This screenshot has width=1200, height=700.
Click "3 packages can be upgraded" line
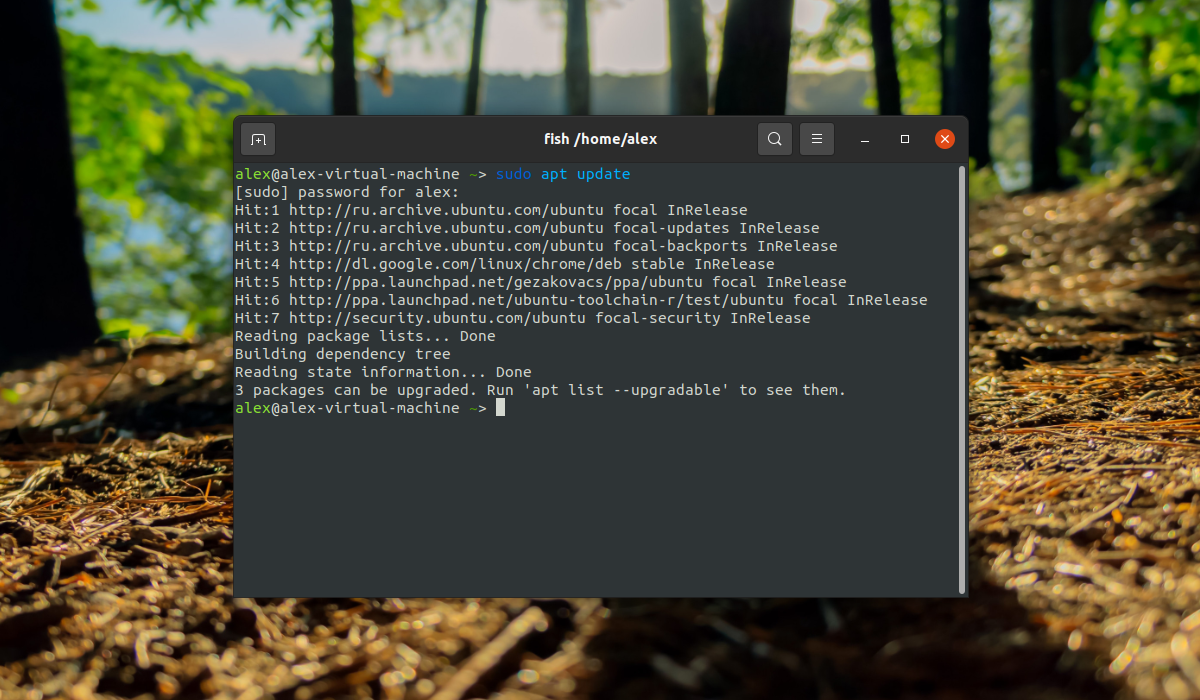click(541, 390)
